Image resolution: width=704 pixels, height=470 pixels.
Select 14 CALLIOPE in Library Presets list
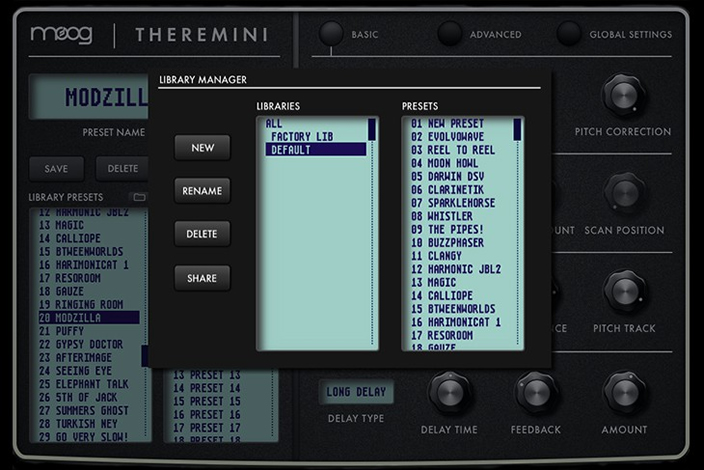point(89,238)
